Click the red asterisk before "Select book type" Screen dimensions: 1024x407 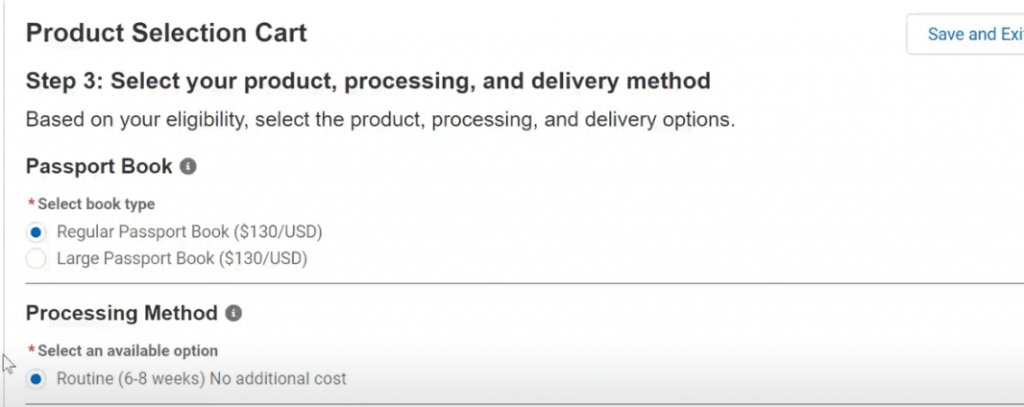click(31, 204)
